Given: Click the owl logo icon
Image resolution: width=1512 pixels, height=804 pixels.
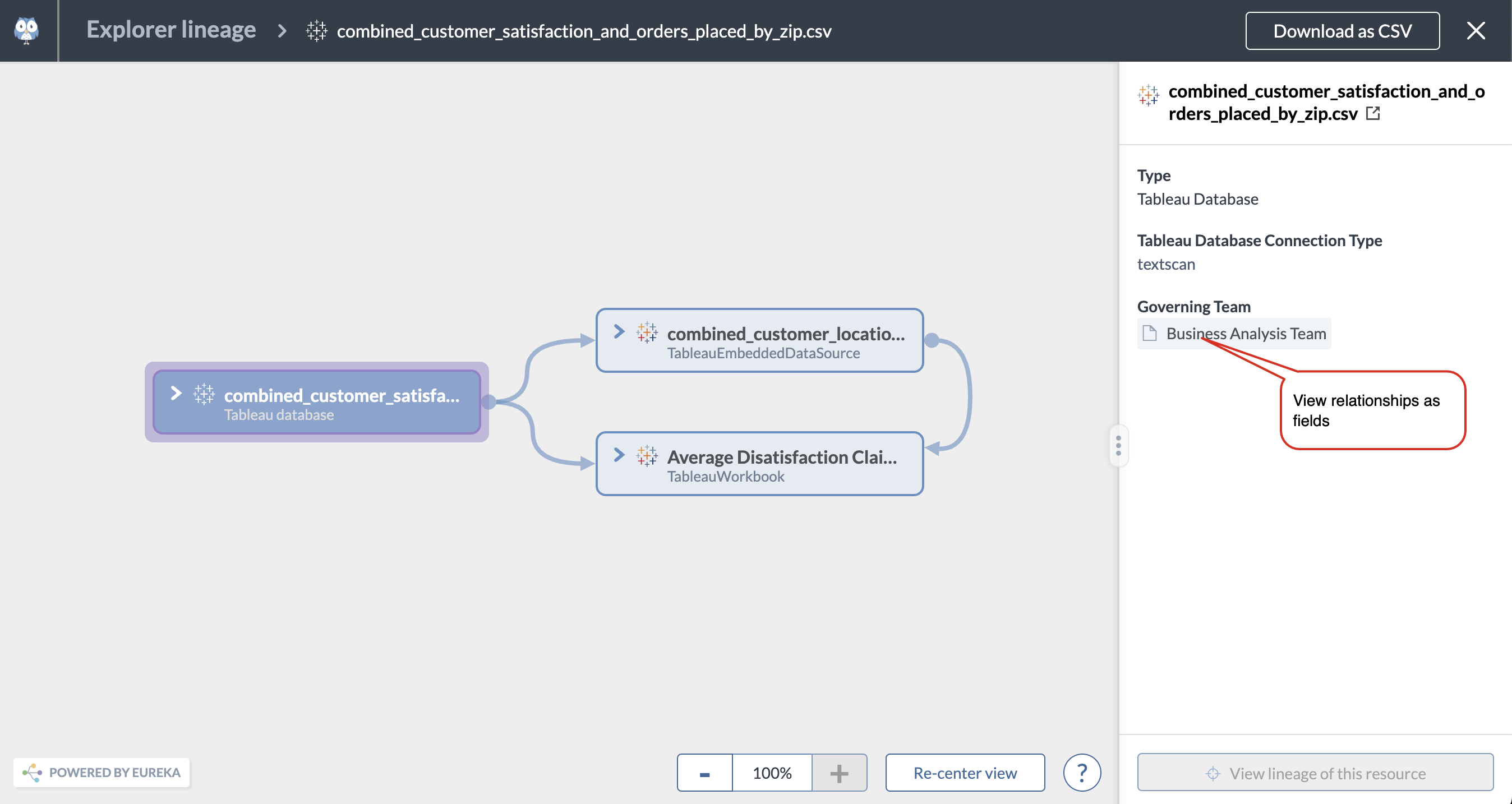Looking at the screenshot, I should 26,30.
